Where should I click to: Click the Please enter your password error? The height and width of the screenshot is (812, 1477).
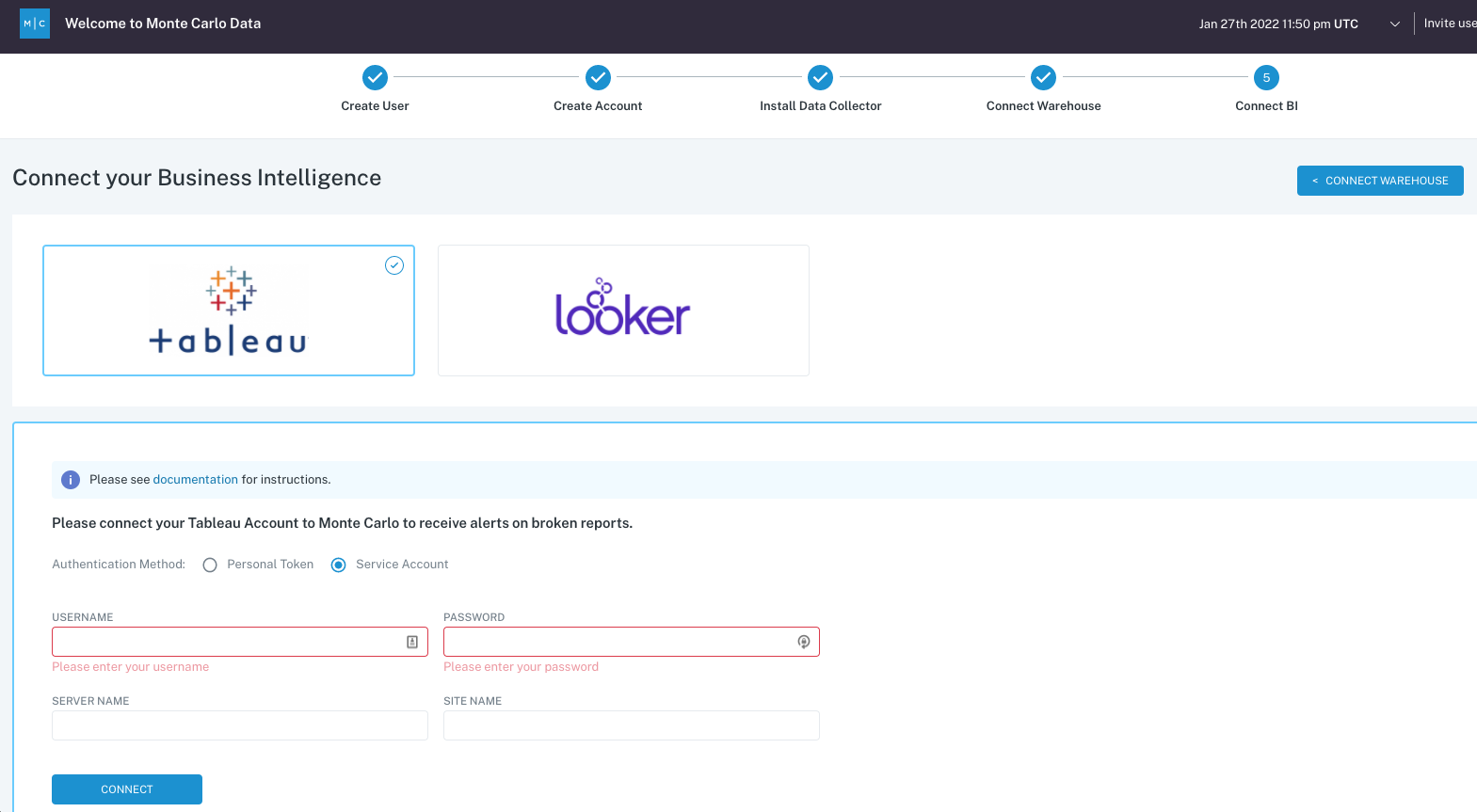522,667
